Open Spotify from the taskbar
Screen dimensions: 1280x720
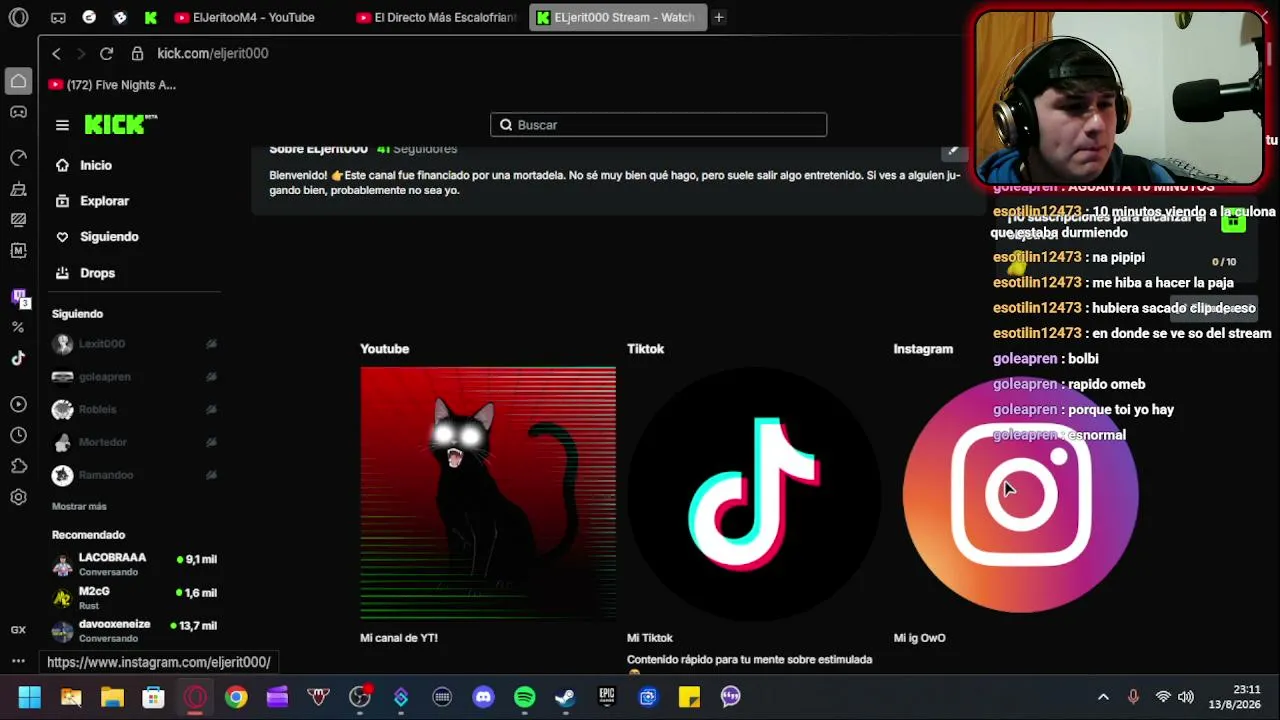pos(524,697)
